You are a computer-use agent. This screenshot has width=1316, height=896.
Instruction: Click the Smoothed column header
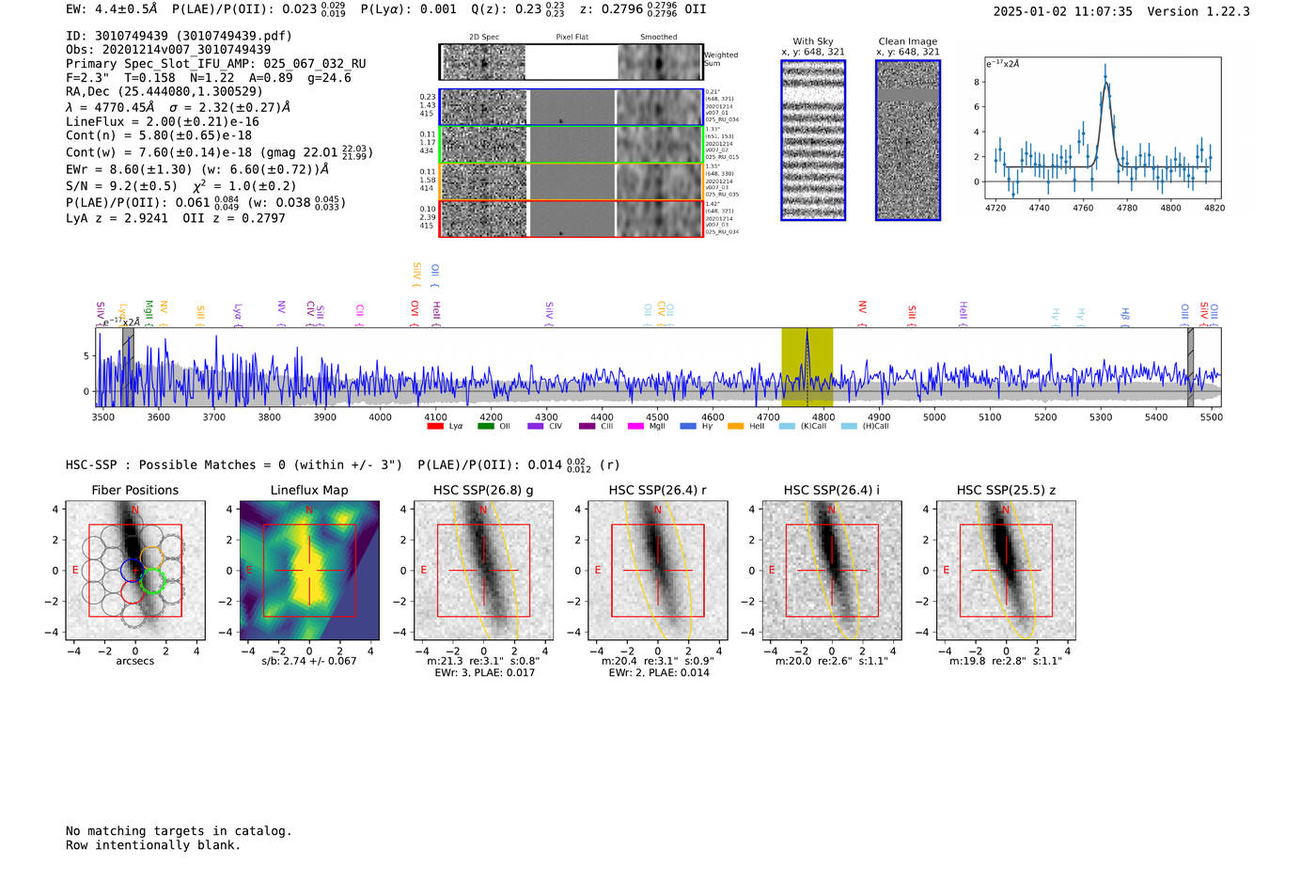(x=658, y=38)
